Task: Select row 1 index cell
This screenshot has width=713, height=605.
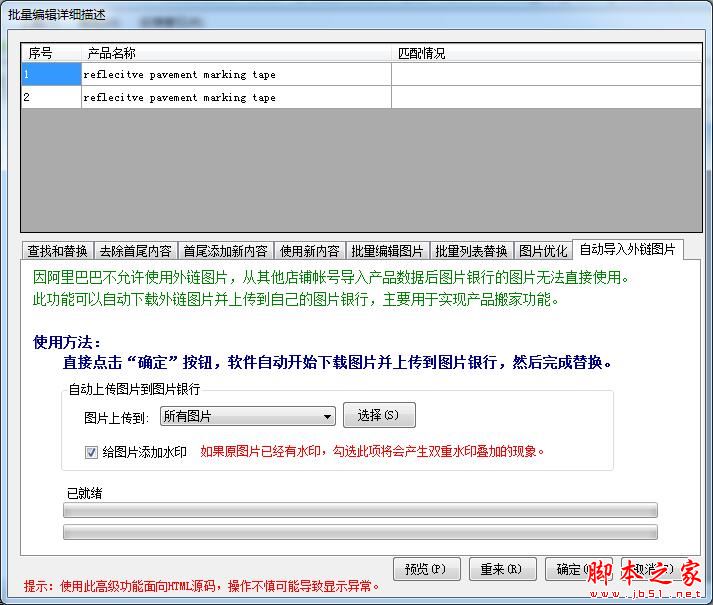Action: 51,74
